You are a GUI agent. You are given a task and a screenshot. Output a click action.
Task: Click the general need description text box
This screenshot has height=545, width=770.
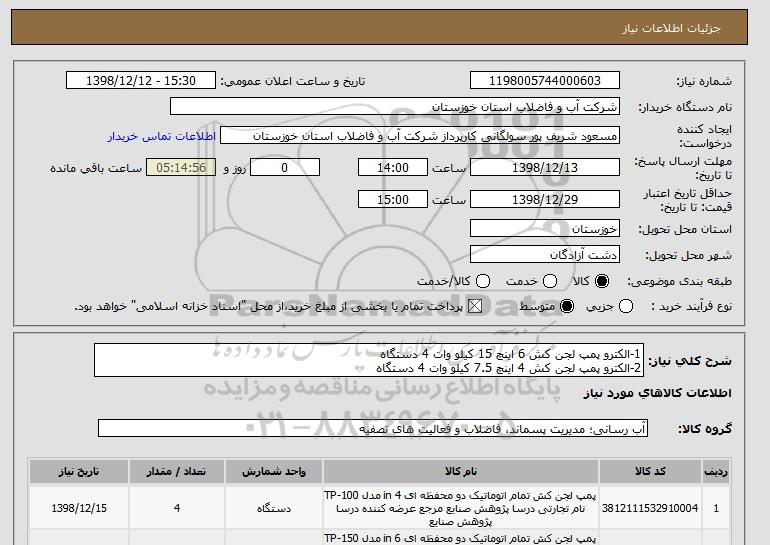[369, 360]
